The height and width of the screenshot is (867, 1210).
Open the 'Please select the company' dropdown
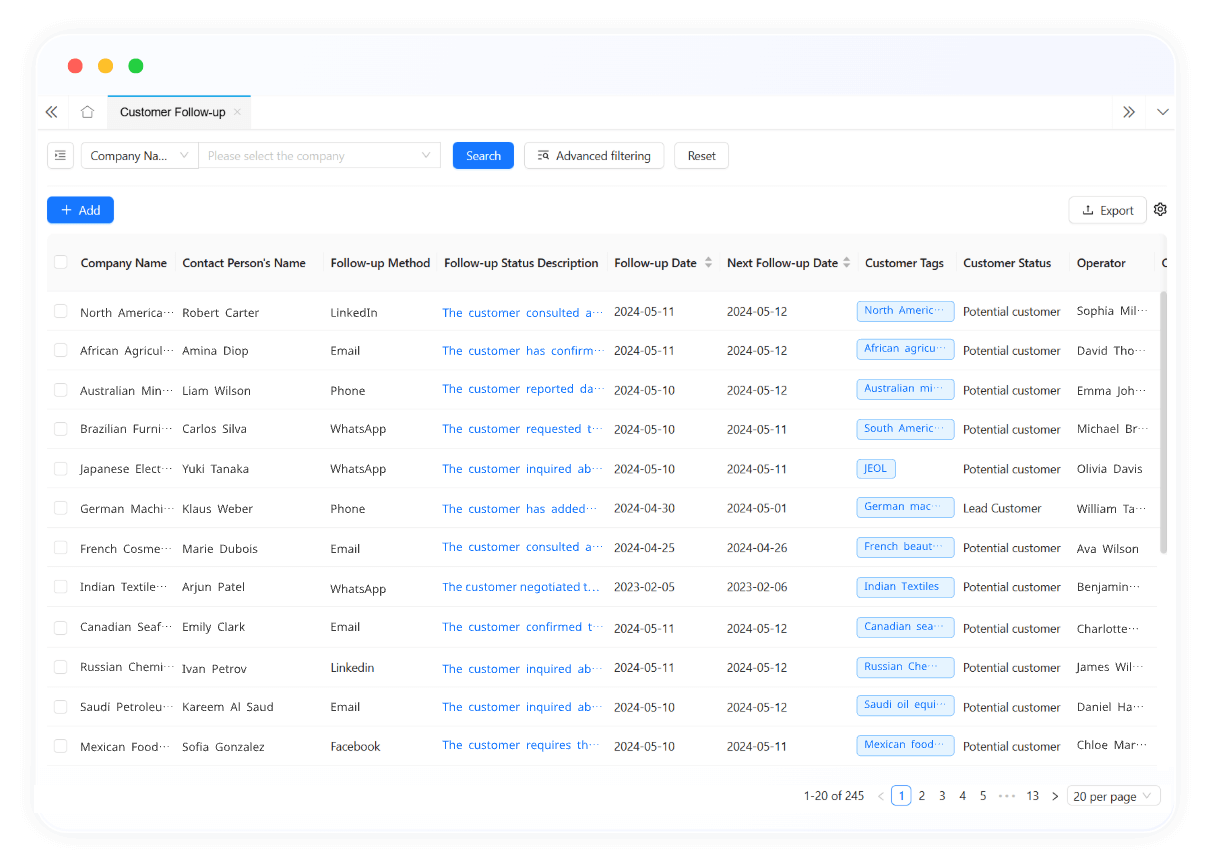[320, 155]
